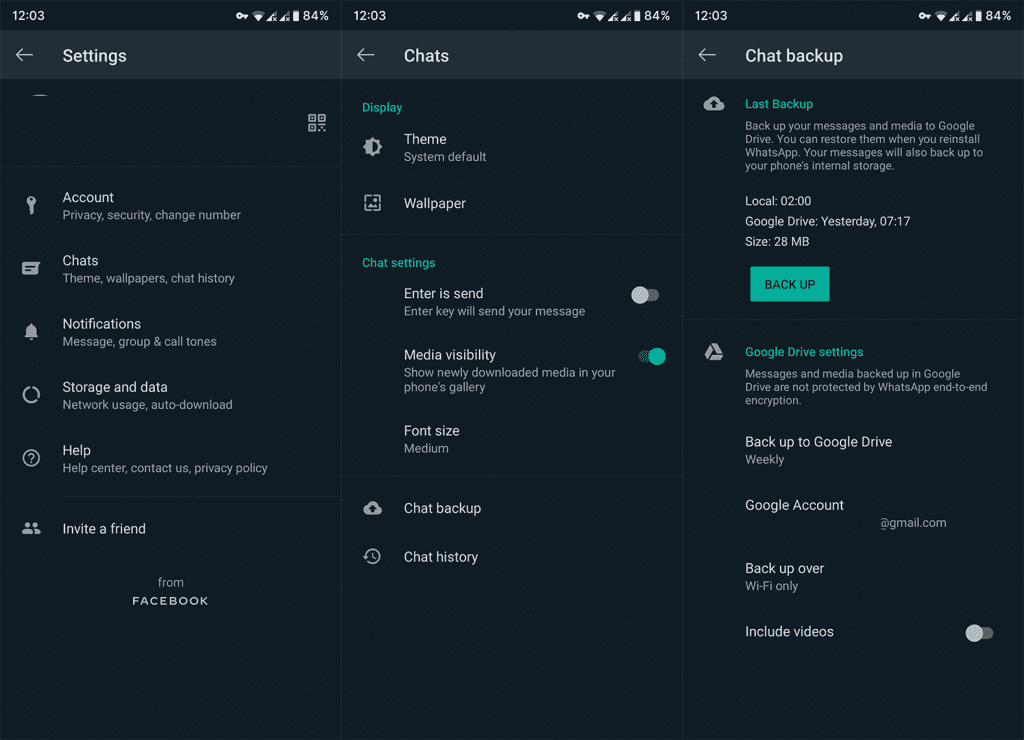Open Account settings entry
This screenshot has height=740, width=1024.
pos(170,205)
